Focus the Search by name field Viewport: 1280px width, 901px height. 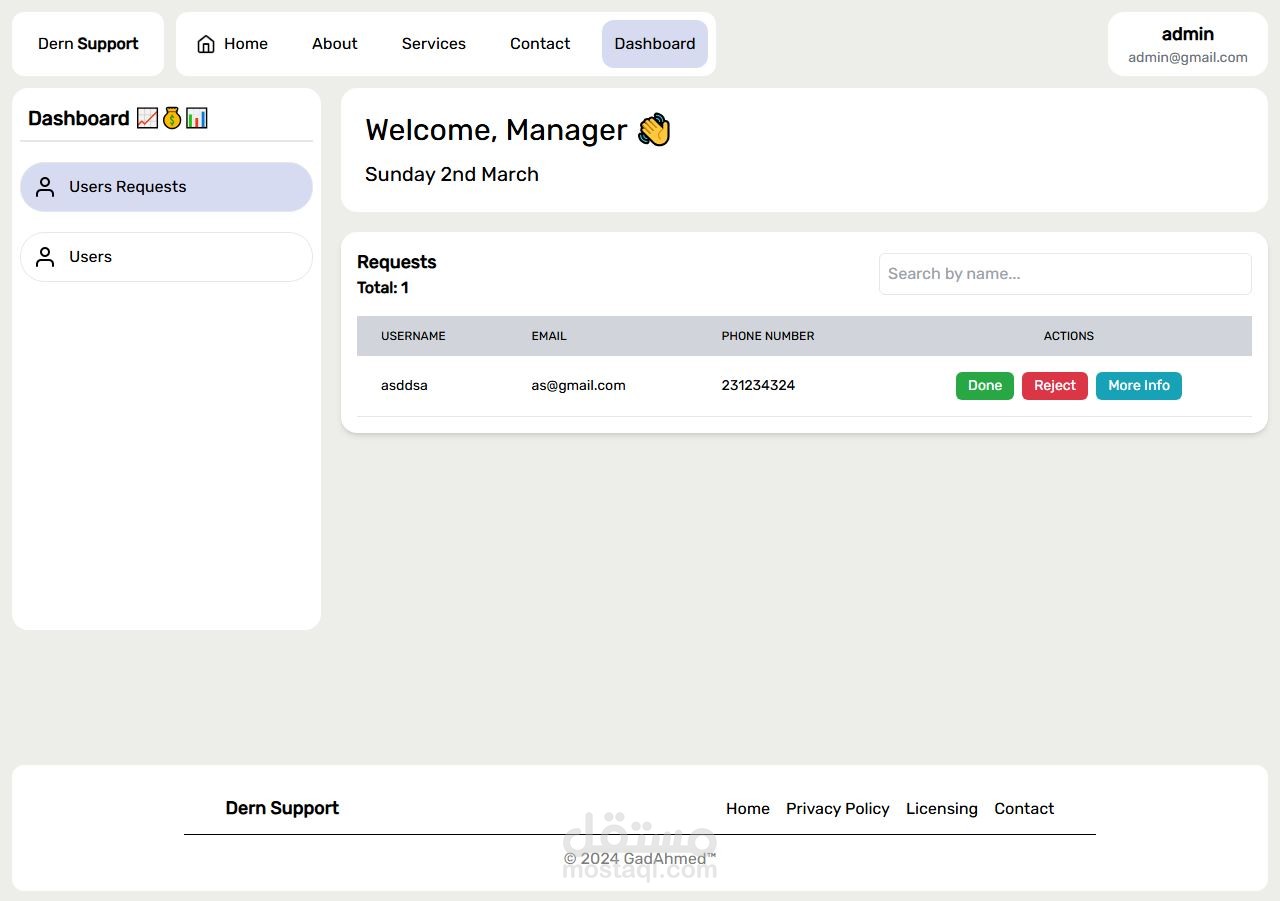[x=1065, y=274]
